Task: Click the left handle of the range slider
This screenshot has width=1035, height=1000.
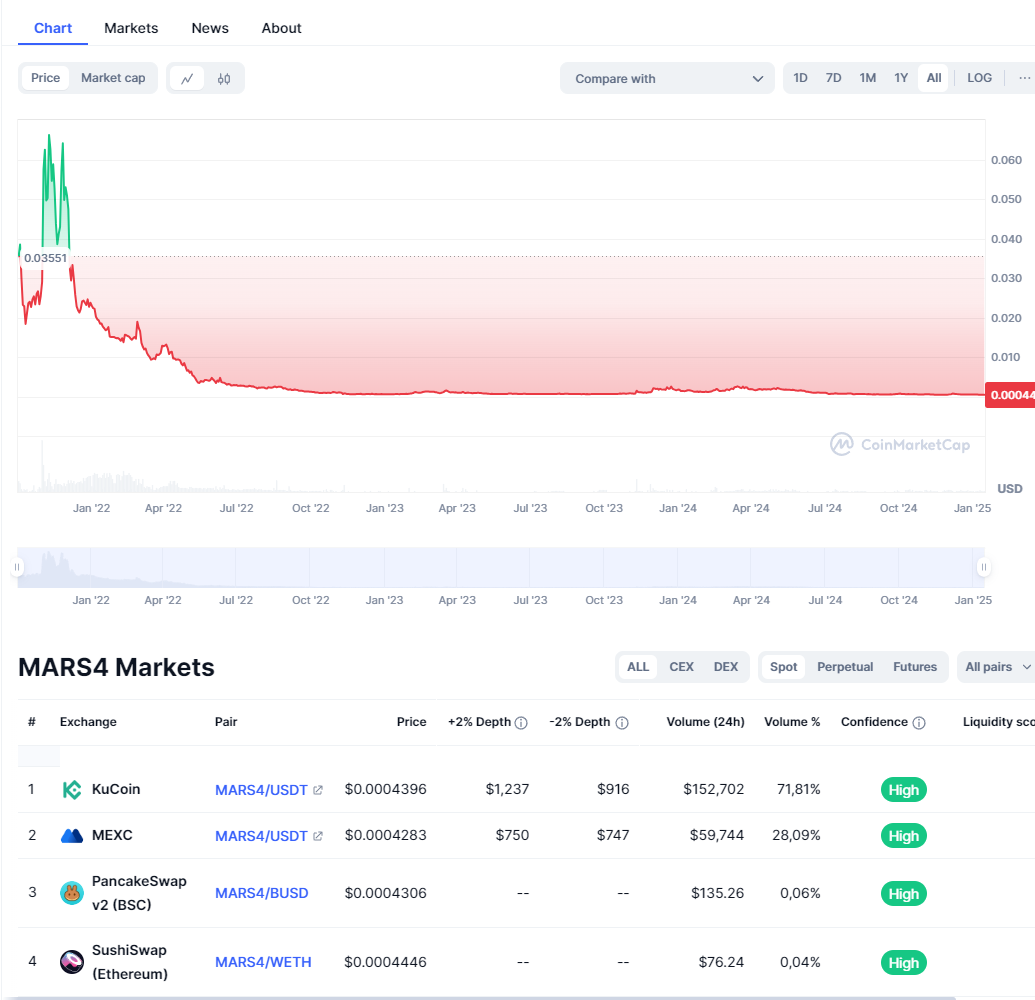Action: 17,567
